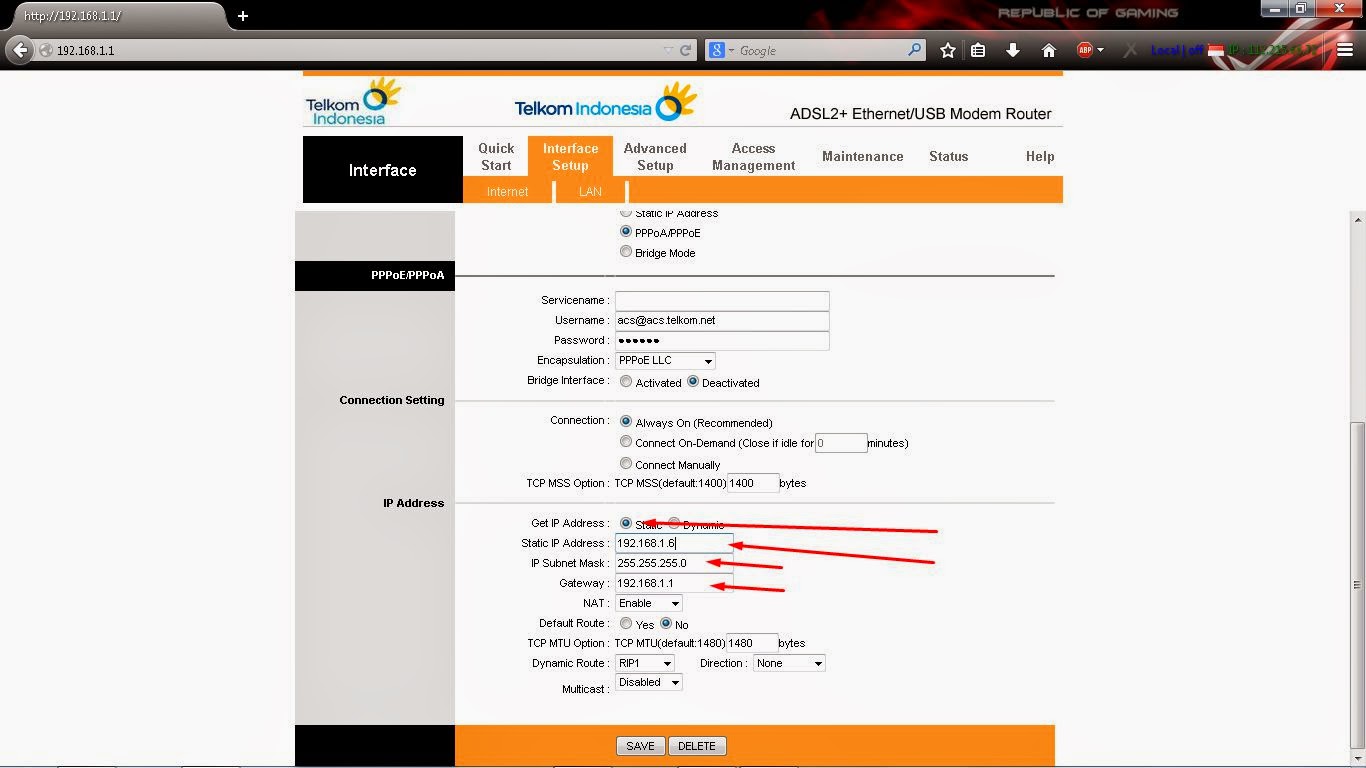Switch to the Internet sub-tab
This screenshot has height=768, width=1366.
pyautogui.click(x=507, y=191)
